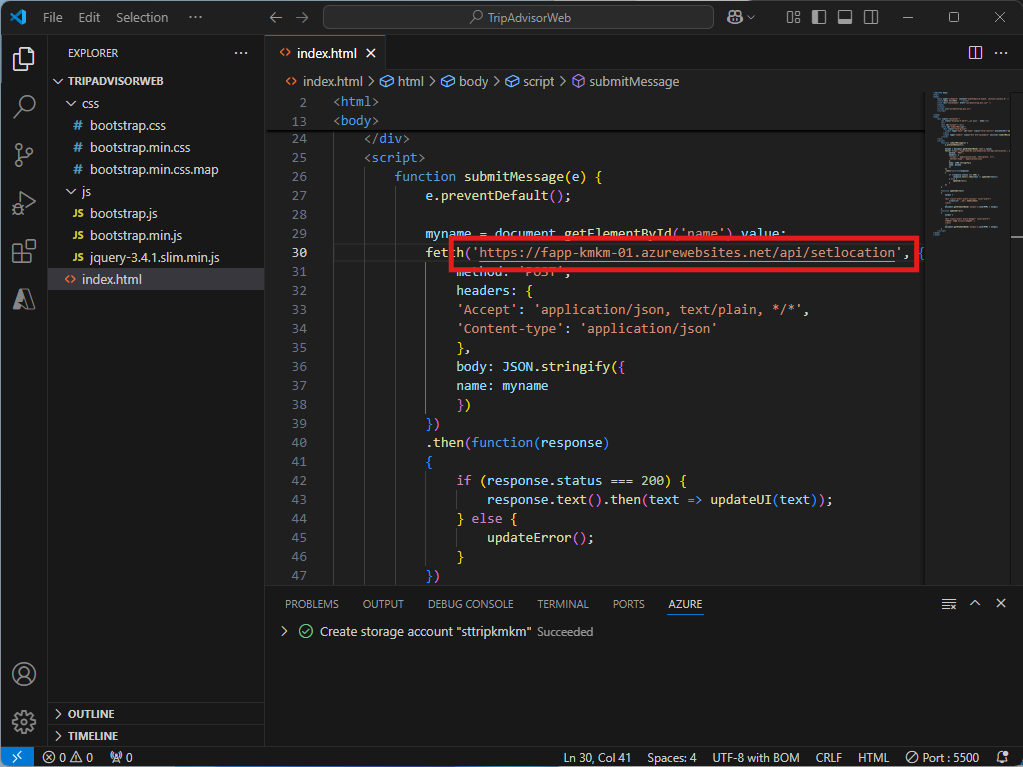The width and height of the screenshot is (1023, 767).
Task: Open the Extensions view
Action: pos(23,251)
